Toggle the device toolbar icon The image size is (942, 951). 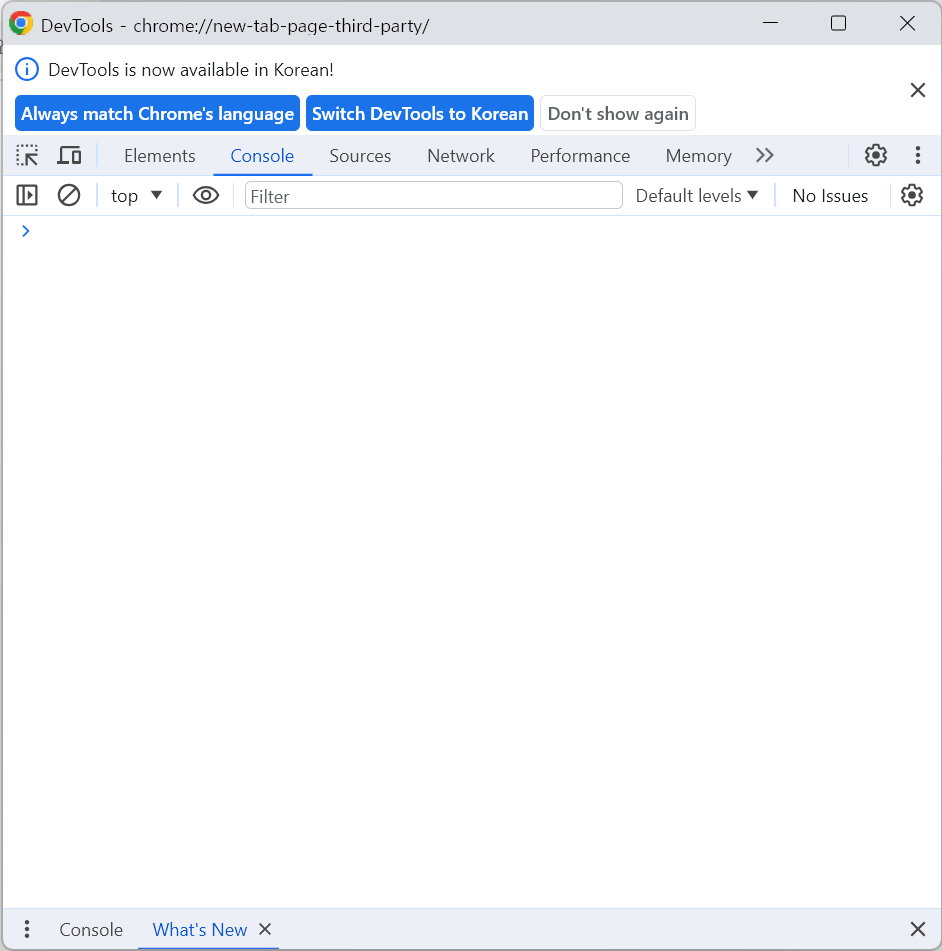point(69,156)
